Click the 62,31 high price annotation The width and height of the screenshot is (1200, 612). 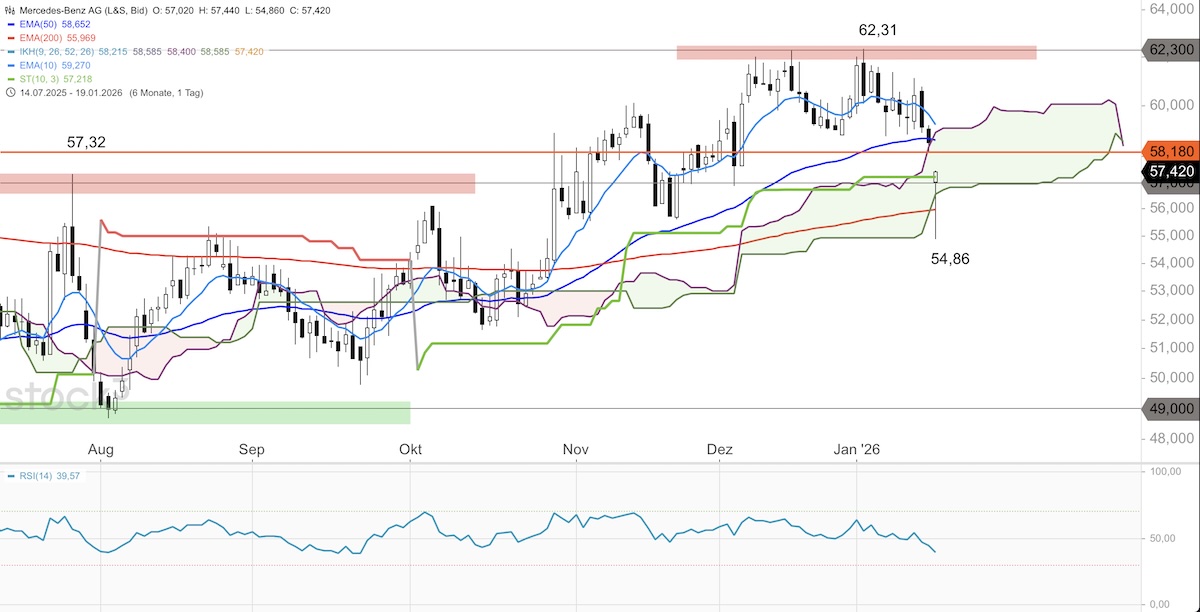coord(877,30)
